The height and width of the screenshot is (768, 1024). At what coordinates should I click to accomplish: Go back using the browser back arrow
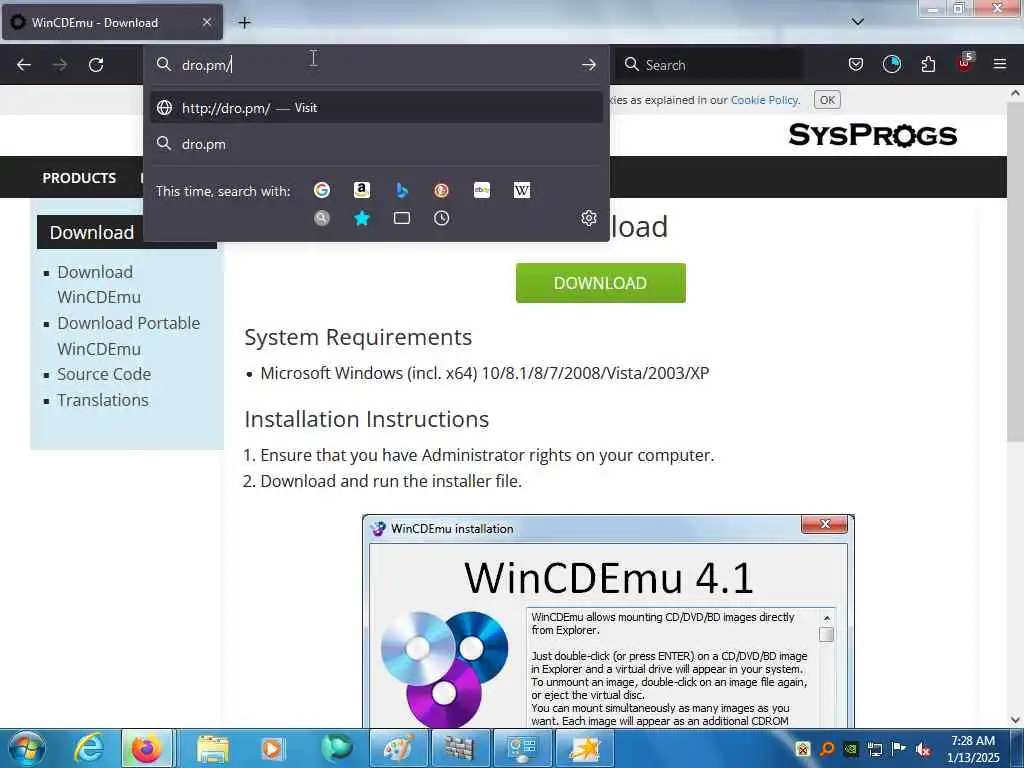(x=24, y=65)
